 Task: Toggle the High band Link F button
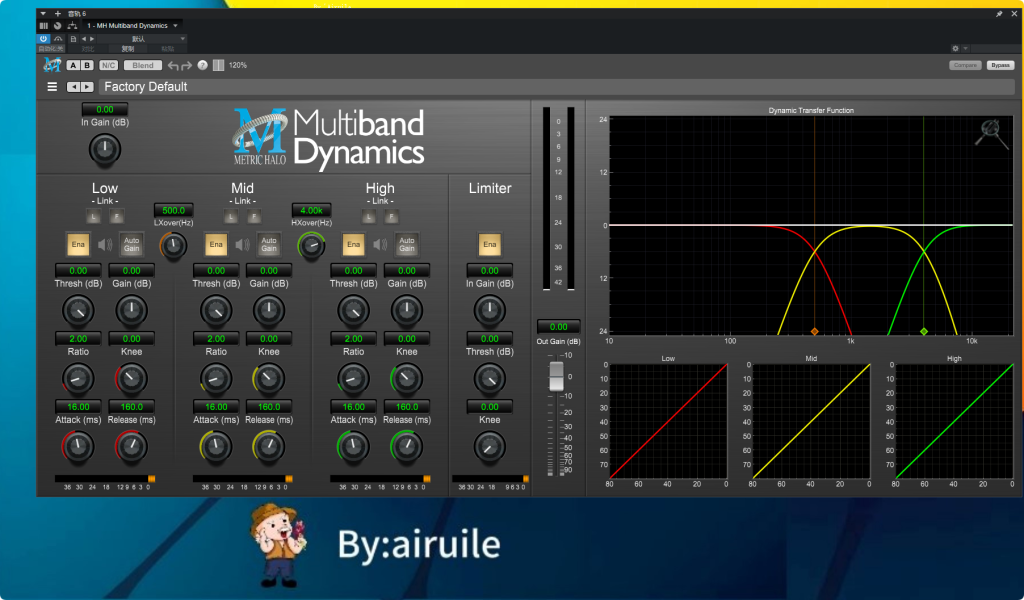[x=391, y=216]
